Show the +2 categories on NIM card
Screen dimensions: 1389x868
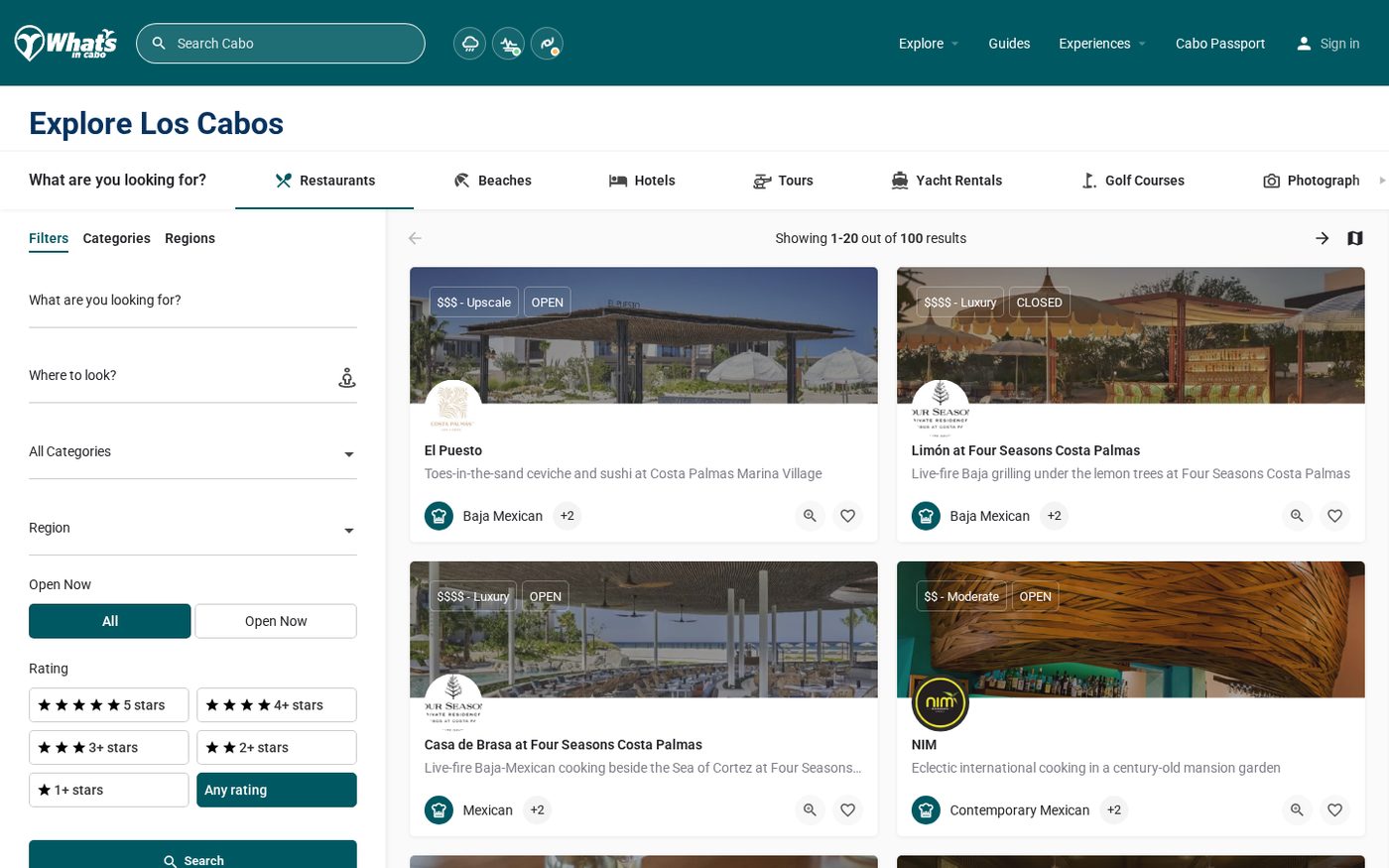click(x=1114, y=810)
